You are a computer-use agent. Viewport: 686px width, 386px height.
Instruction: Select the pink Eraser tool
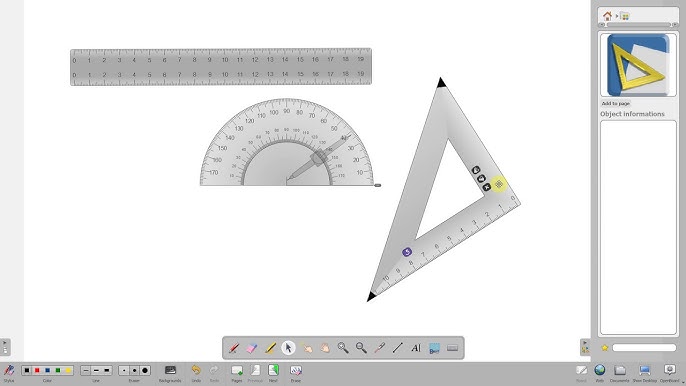(x=252, y=348)
